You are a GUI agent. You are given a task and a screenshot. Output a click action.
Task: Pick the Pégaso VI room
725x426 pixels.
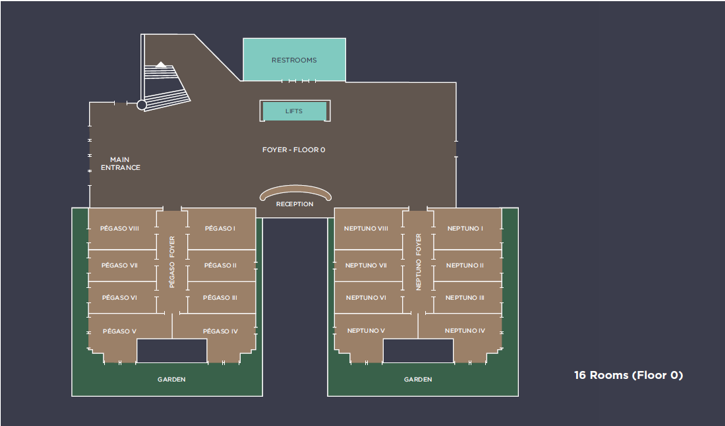pyautogui.click(x=120, y=298)
